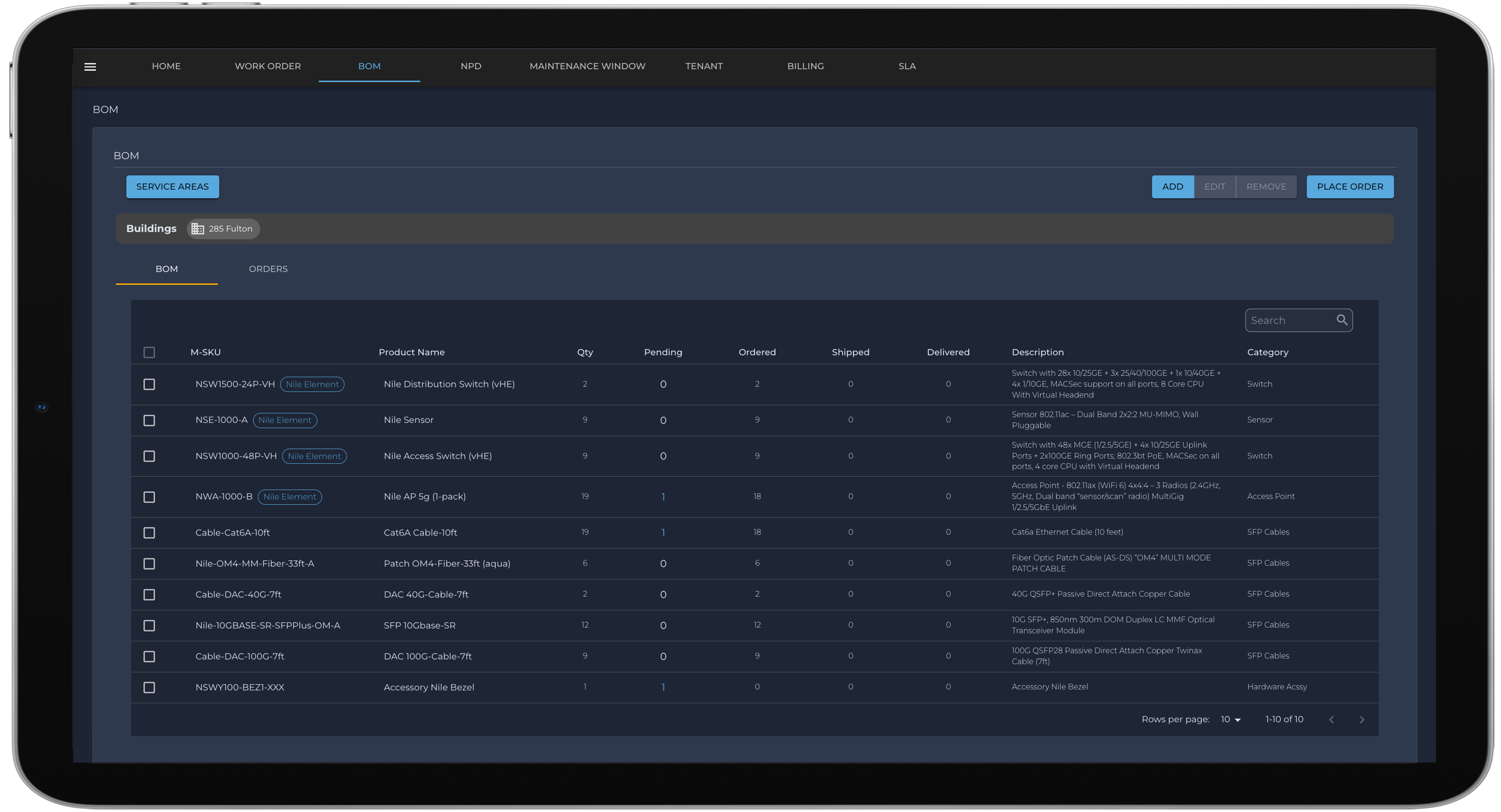
Task: Click pending value 1 for NWA-1000-B
Action: tap(663, 496)
